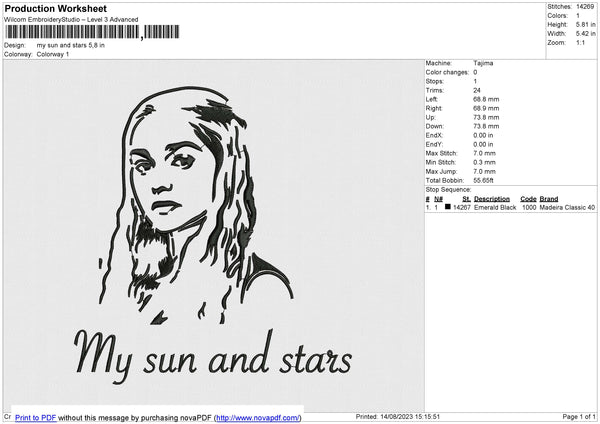Click the 'Trims: 24' value
The height and width of the screenshot is (424, 600).
[477, 90]
